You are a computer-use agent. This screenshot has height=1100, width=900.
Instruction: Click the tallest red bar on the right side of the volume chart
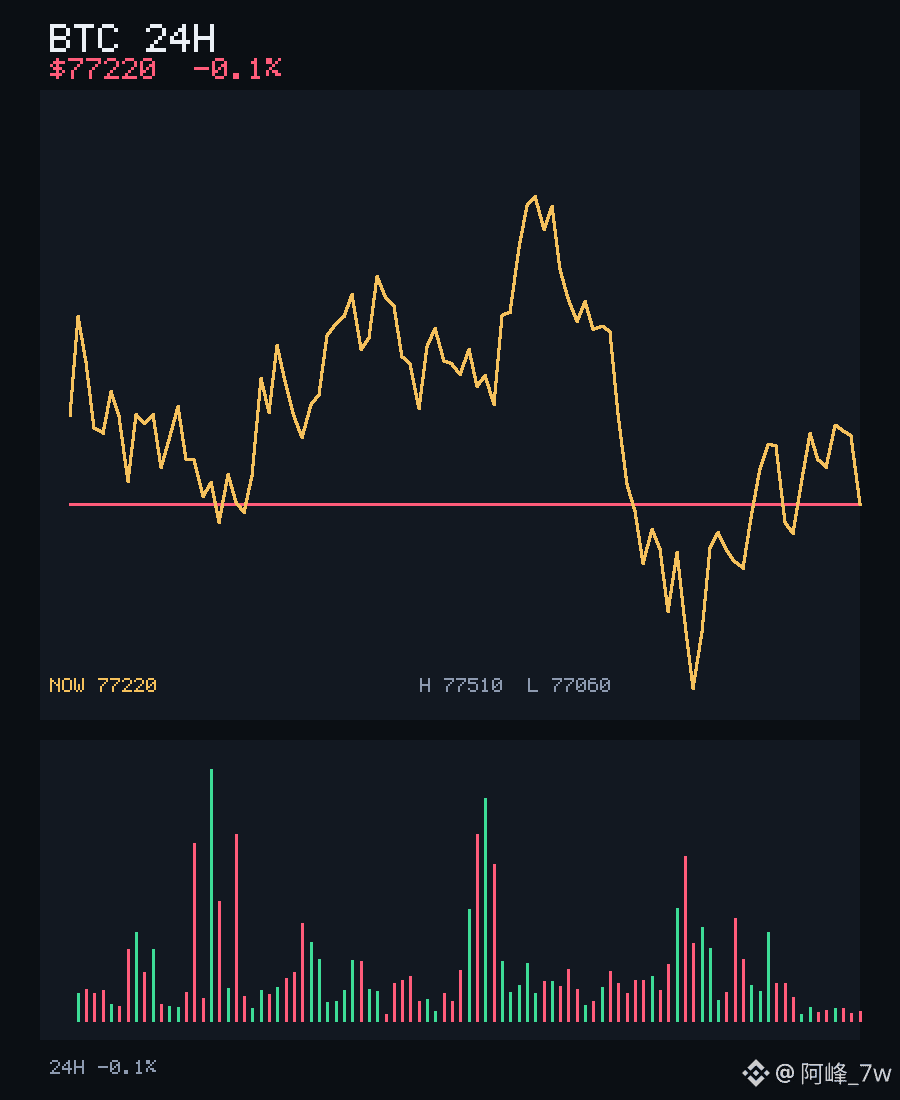[685, 939]
